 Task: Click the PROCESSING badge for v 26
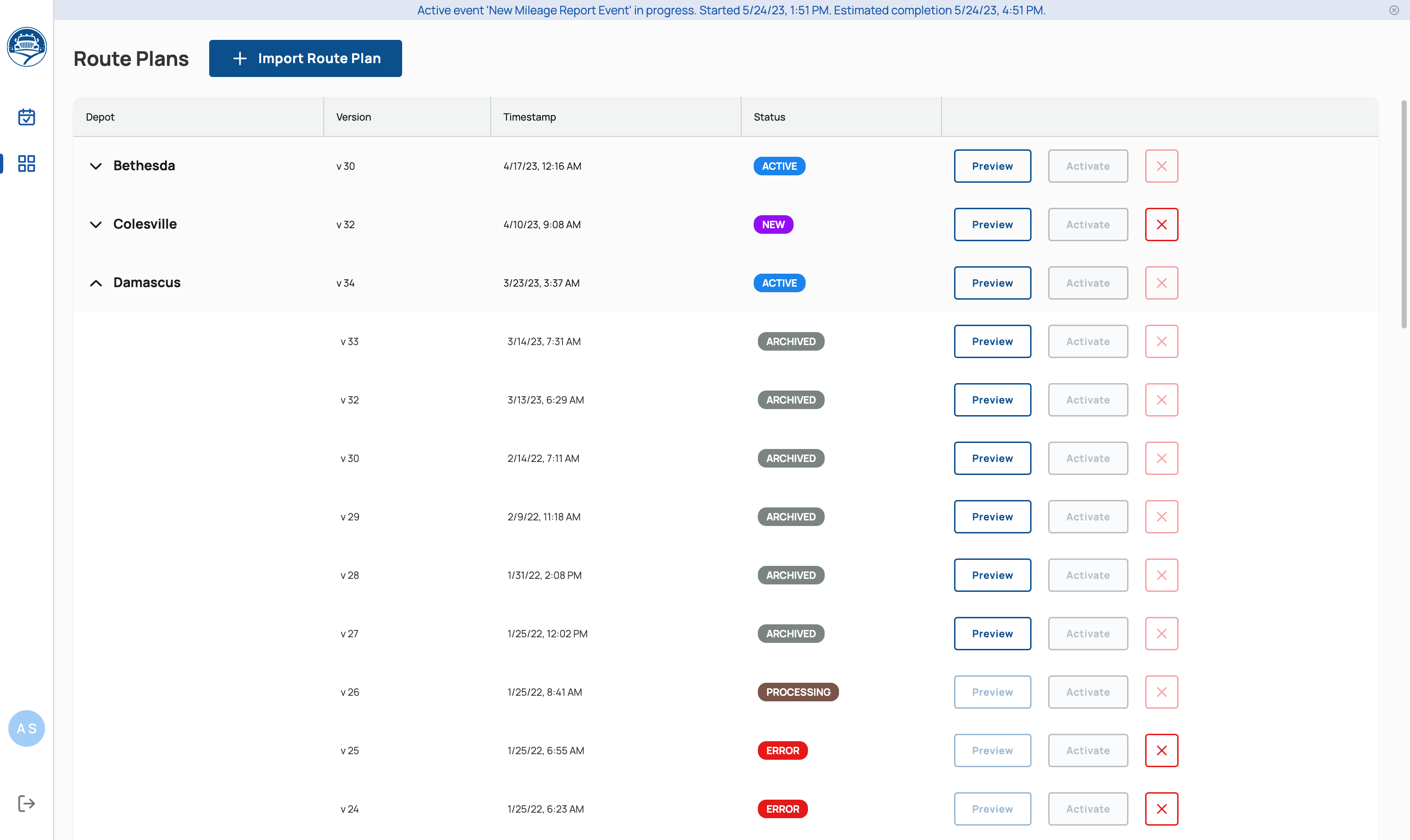798,692
